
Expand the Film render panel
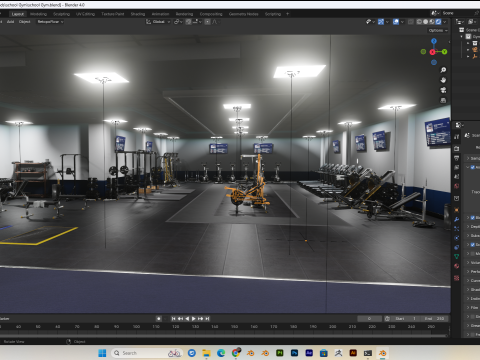[468, 308]
